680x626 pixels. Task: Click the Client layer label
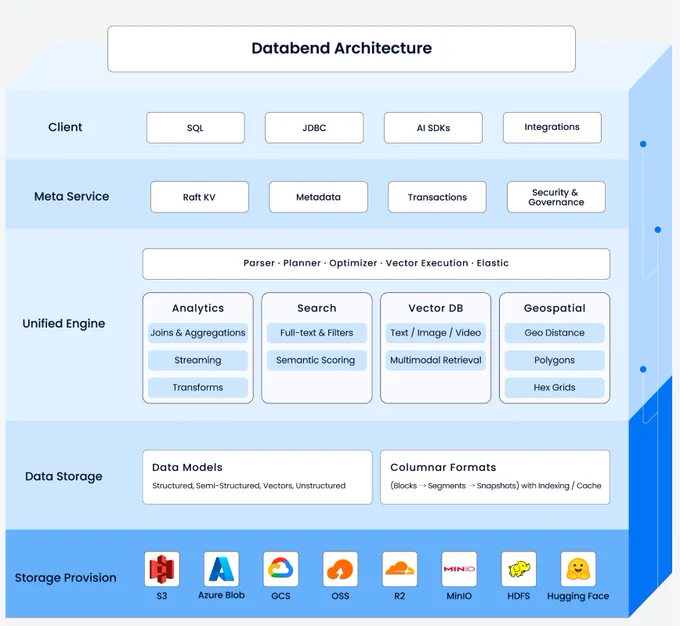click(x=65, y=127)
